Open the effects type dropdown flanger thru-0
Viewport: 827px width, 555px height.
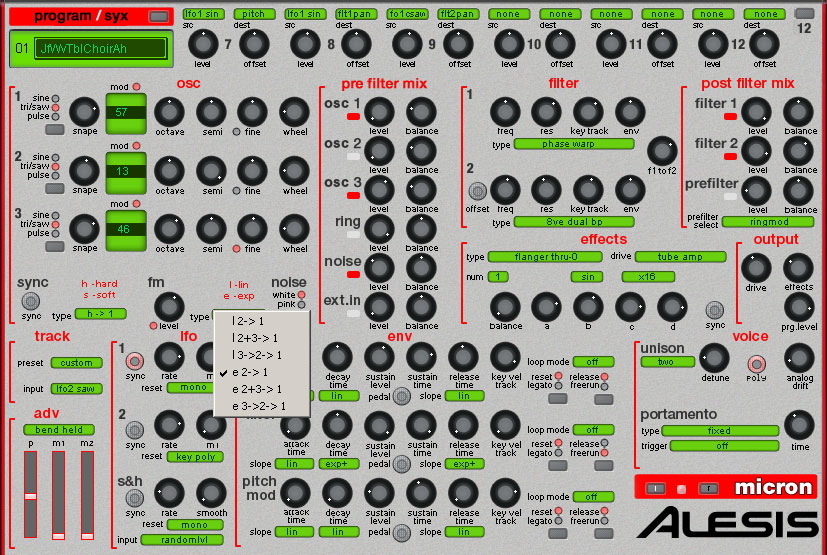[545, 257]
